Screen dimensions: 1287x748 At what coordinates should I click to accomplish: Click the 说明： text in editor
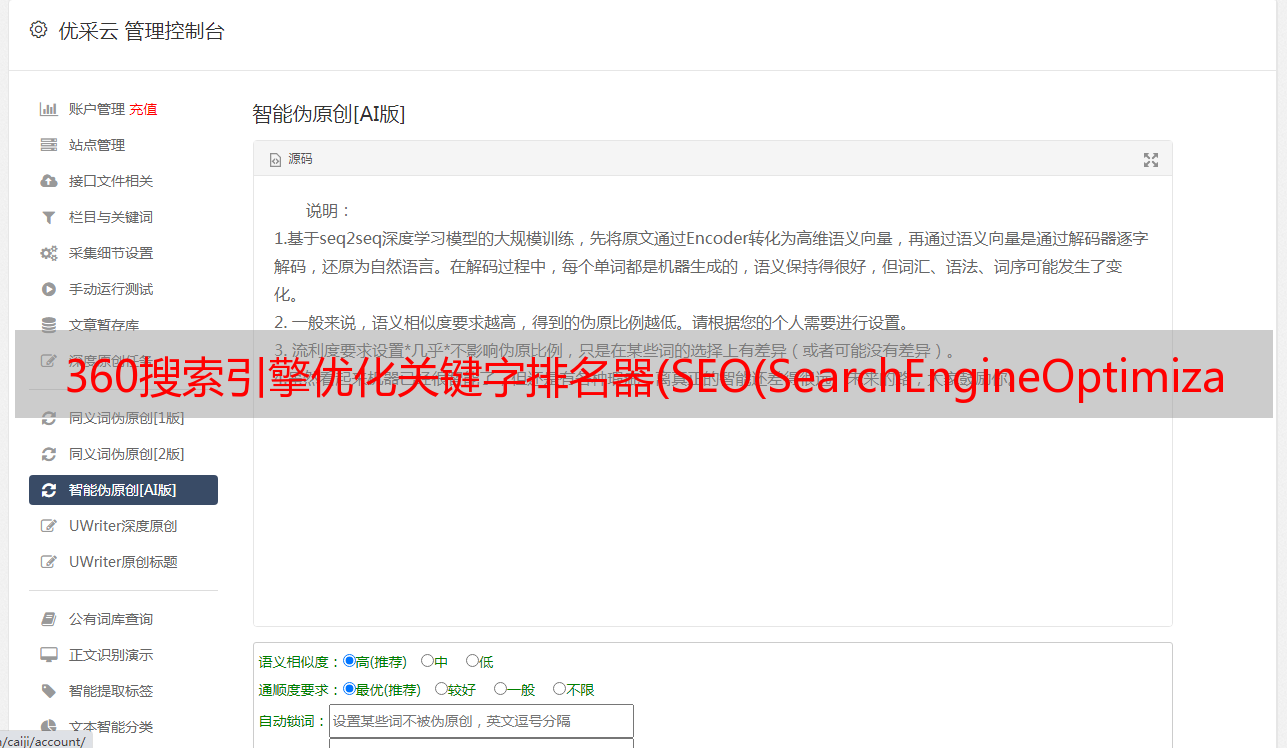click(x=329, y=211)
